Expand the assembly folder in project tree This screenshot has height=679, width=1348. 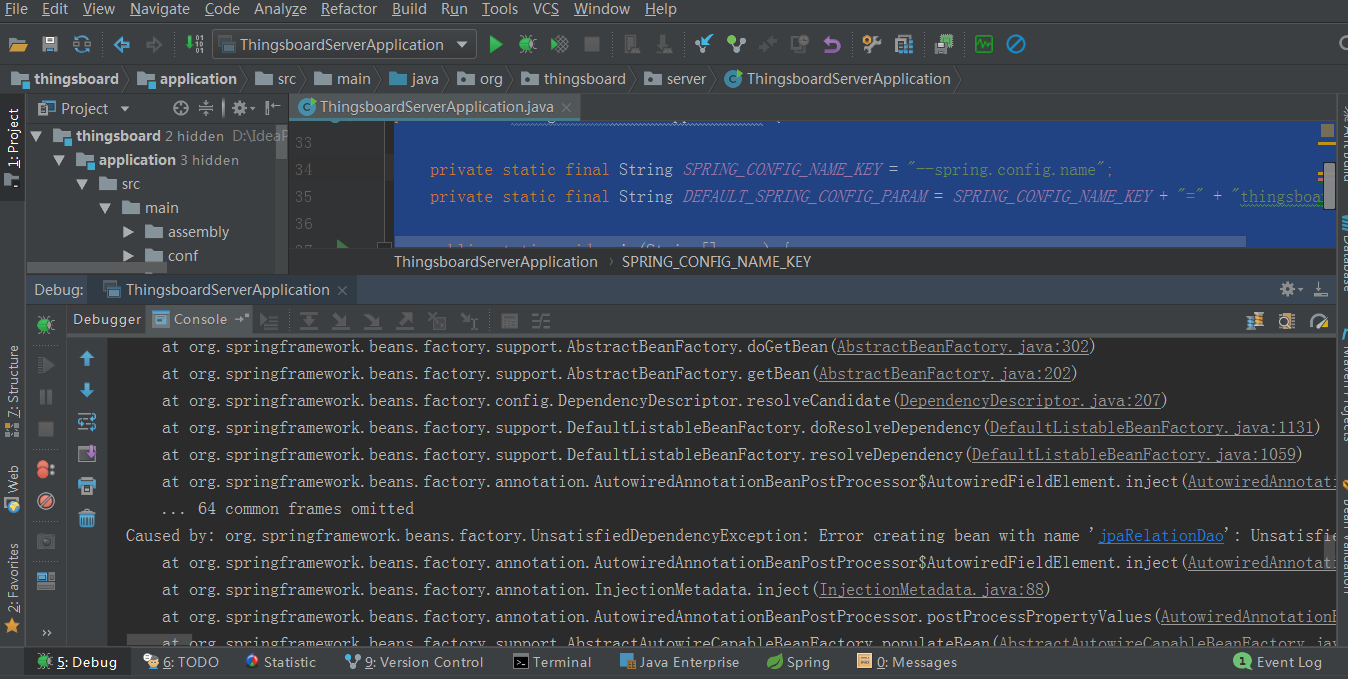click(128, 232)
